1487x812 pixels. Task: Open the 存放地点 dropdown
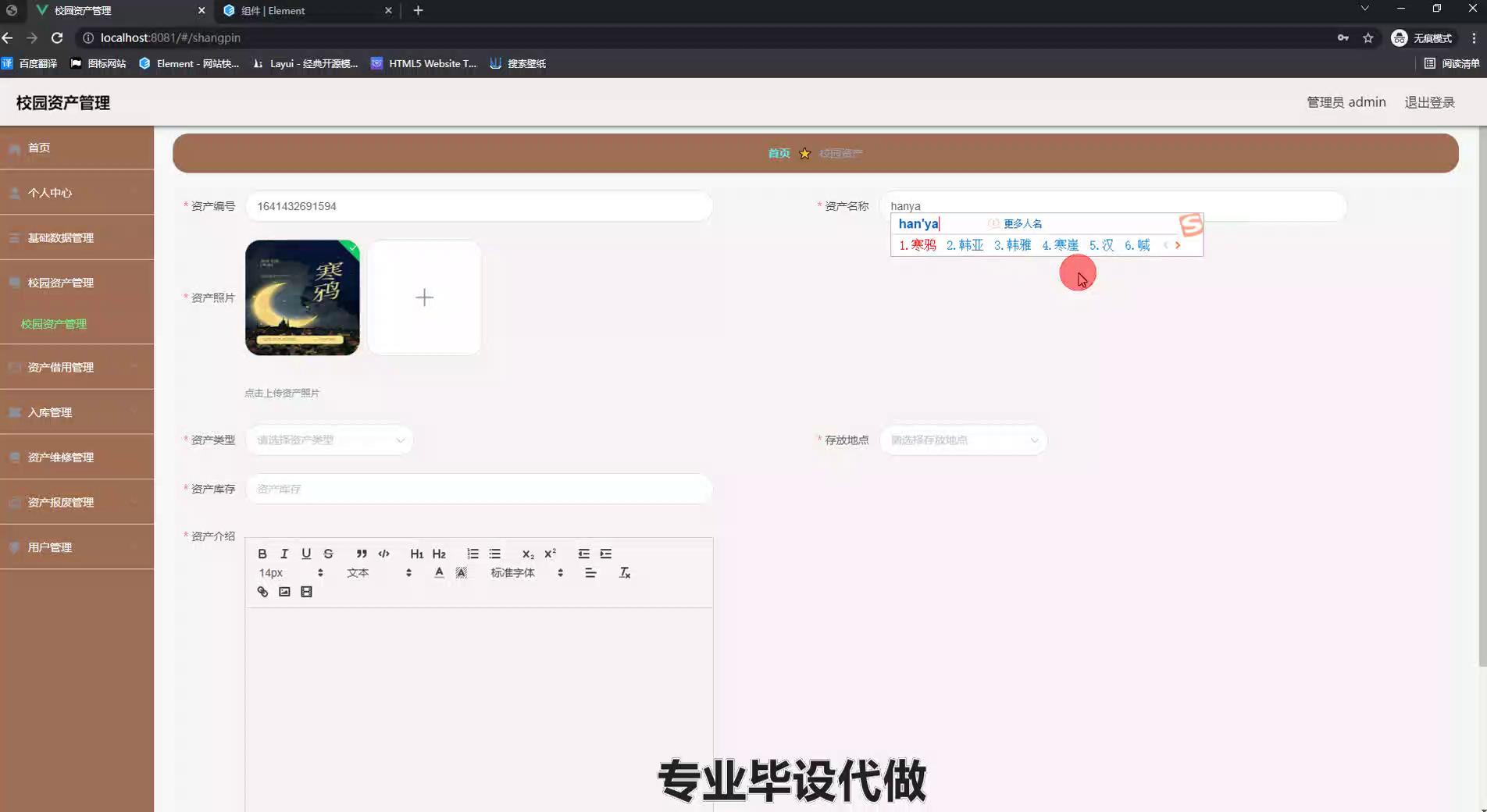(963, 440)
